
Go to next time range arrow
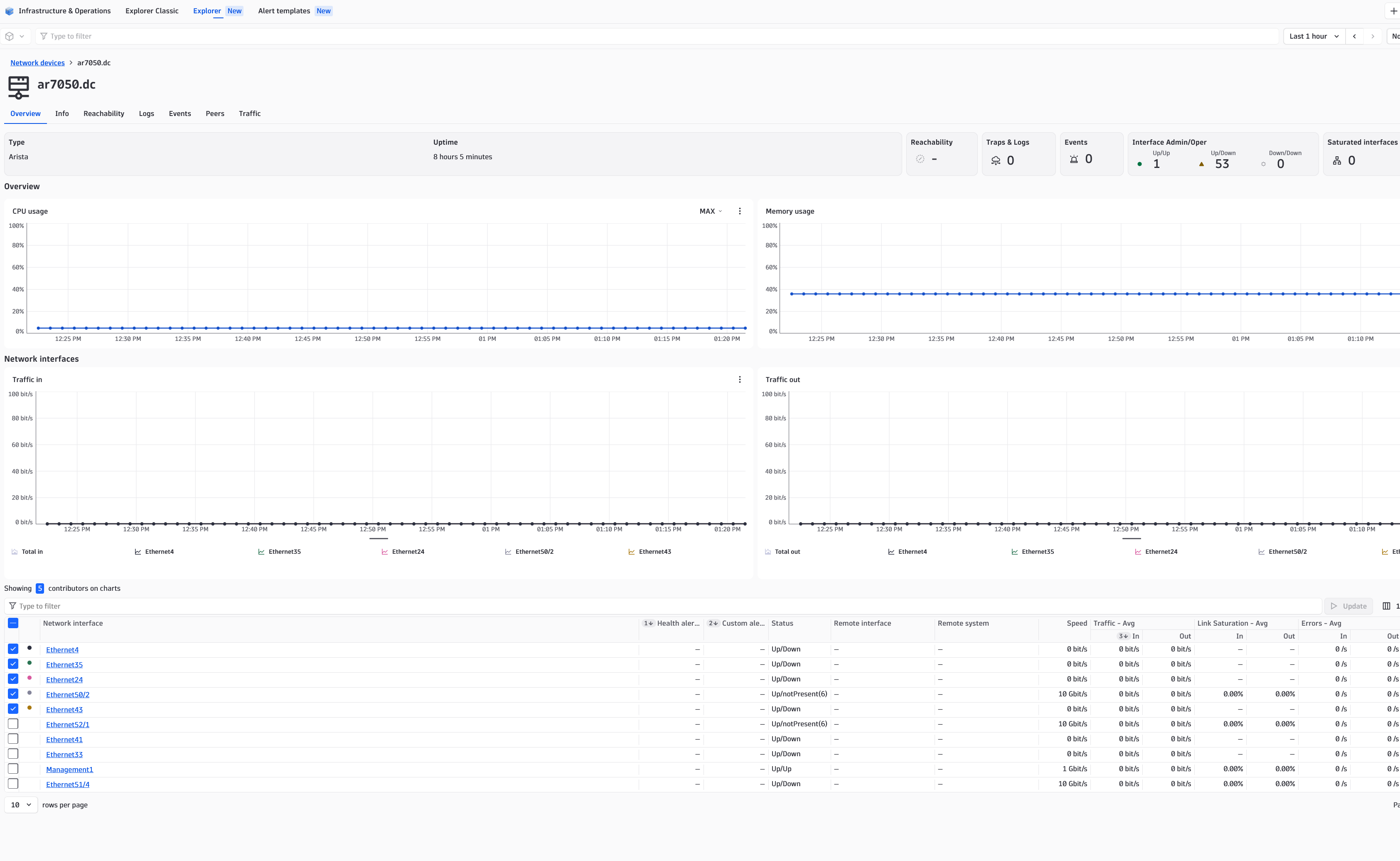pyautogui.click(x=1373, y=36)
